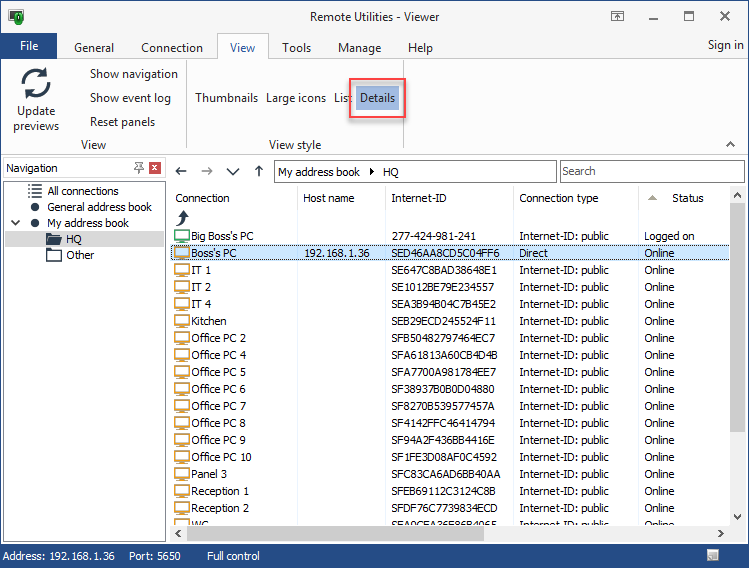Click the Office PC 2 monitor icon
Viewport: 749px width, 568px height.
pyautogui.click(x=182, y=338)
